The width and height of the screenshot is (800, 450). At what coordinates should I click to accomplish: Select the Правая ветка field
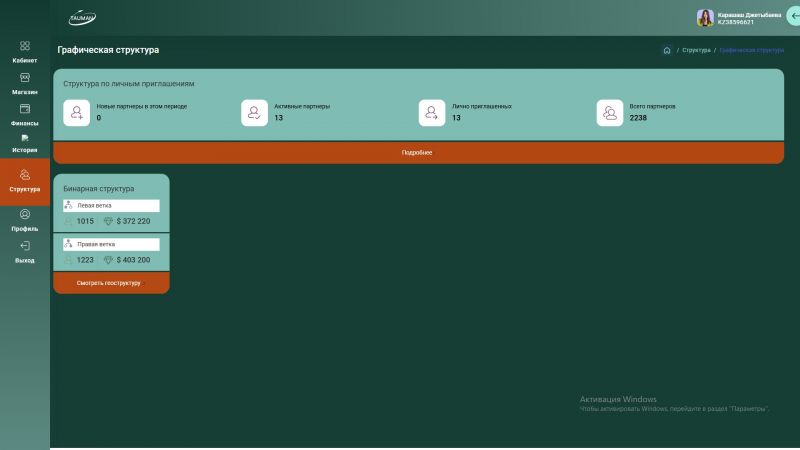click(111, 244)
